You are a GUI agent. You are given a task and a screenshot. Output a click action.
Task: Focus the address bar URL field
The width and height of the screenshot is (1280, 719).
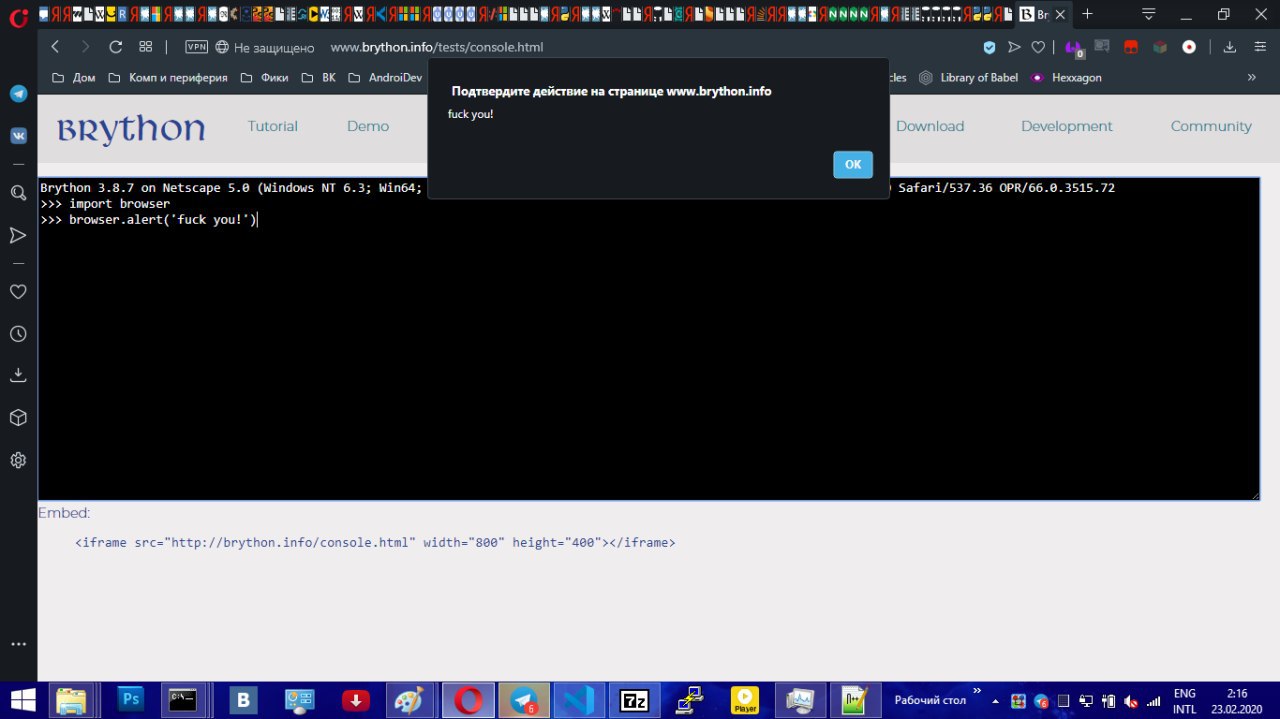point(437,47)
